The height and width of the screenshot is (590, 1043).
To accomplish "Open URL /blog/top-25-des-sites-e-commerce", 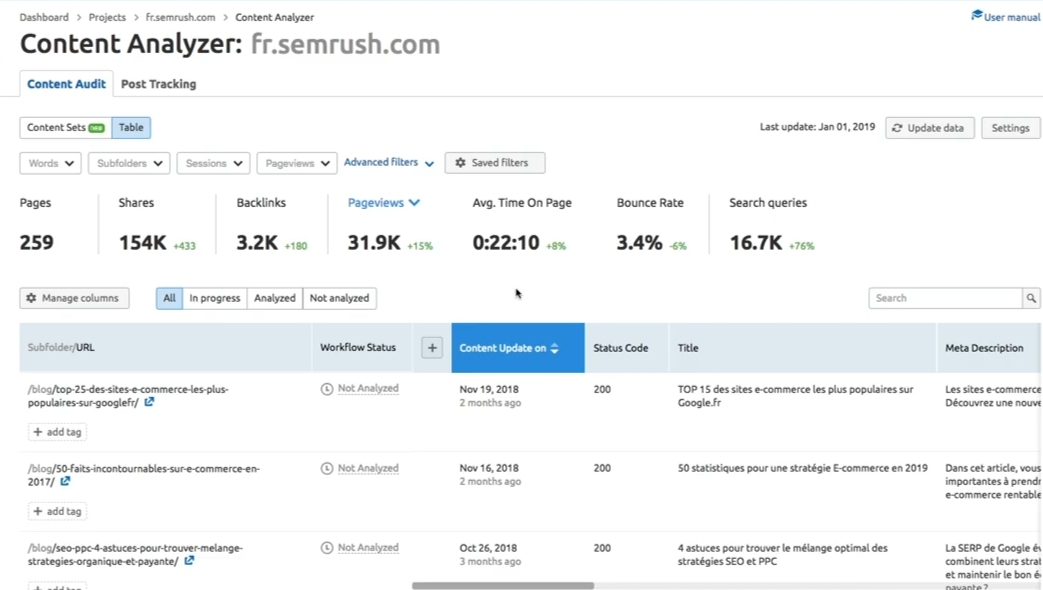I will point(128,396).
